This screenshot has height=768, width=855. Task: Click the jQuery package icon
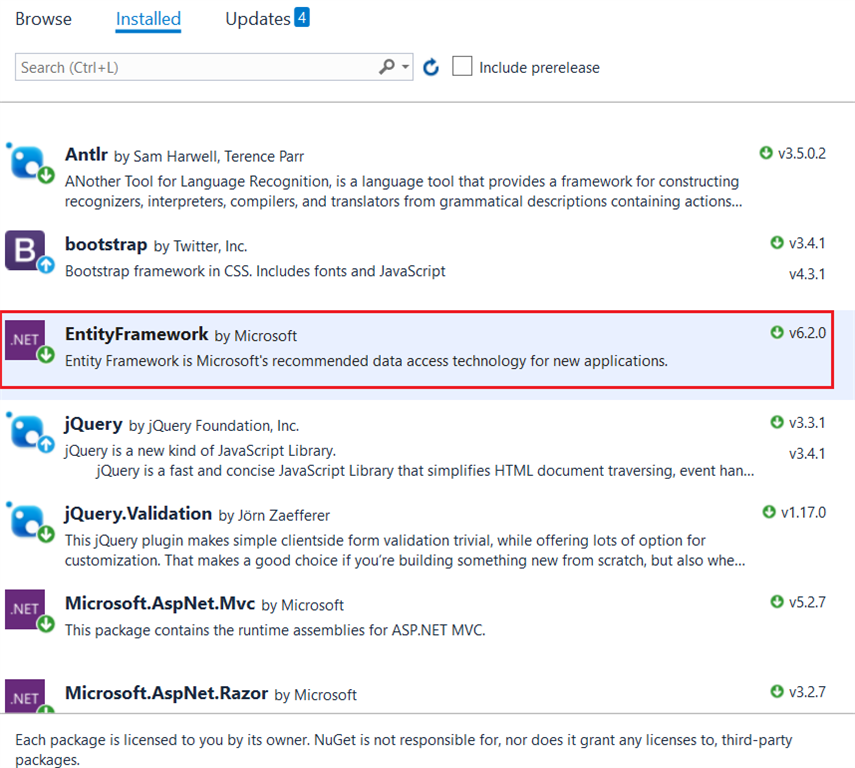click(x=26, y=431)
